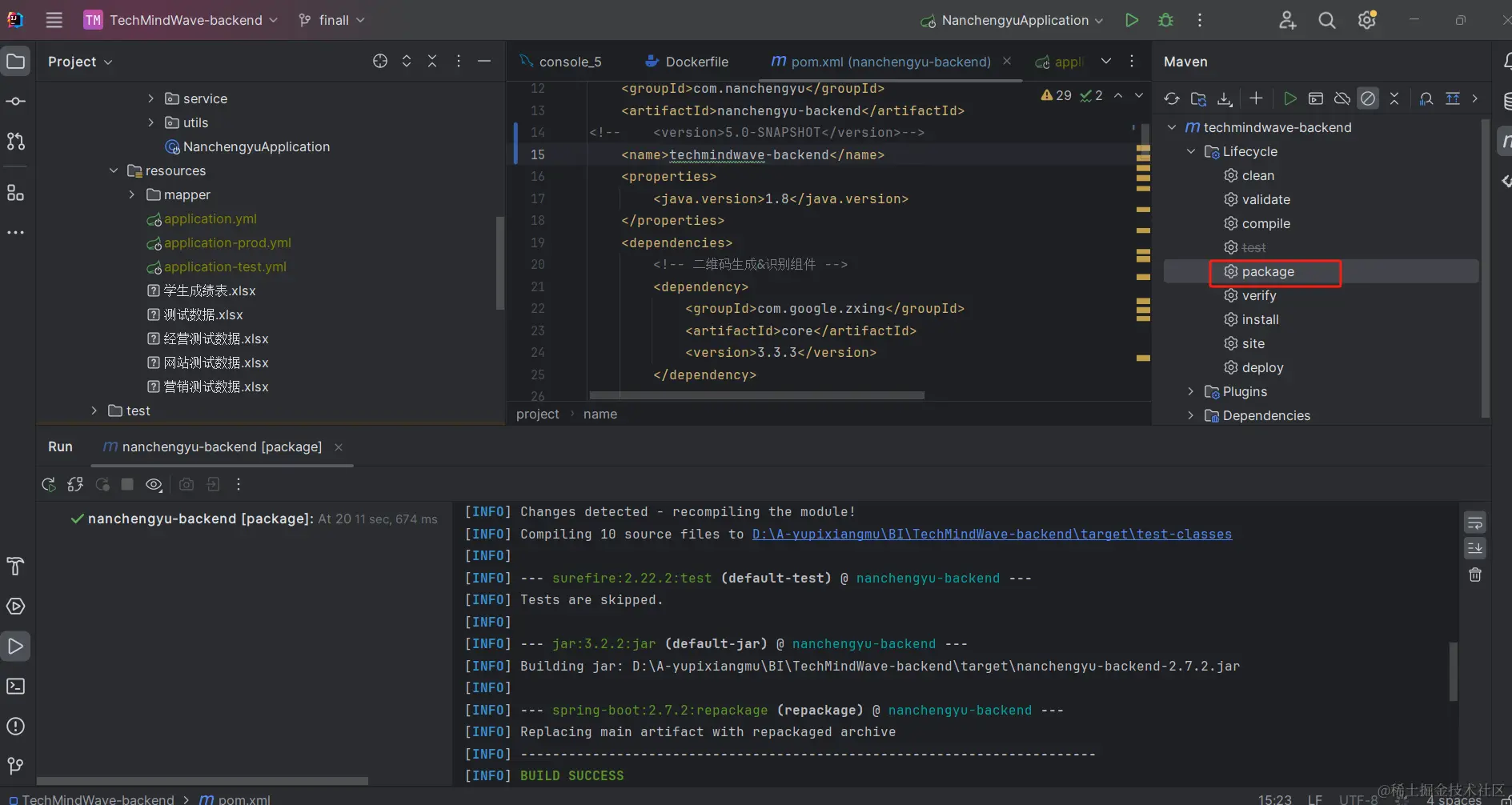The height and width of the screenshot is (805, 1512).
Task: Click the Run tree horizontal scrollbar
Action: pyautogui.click(x=203, y=780)
